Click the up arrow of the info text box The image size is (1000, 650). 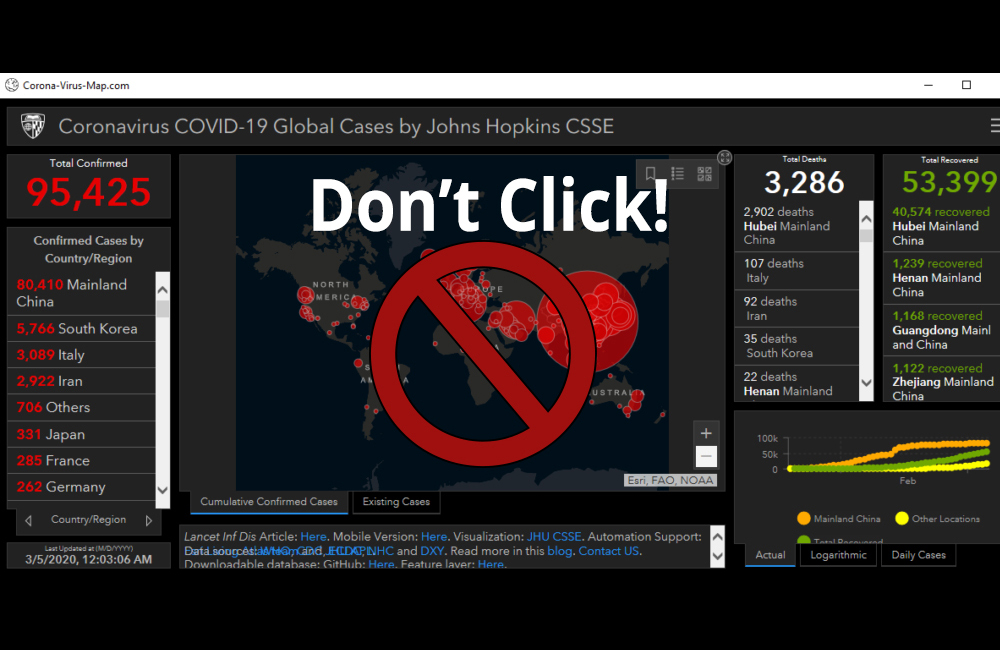(717, 537)
